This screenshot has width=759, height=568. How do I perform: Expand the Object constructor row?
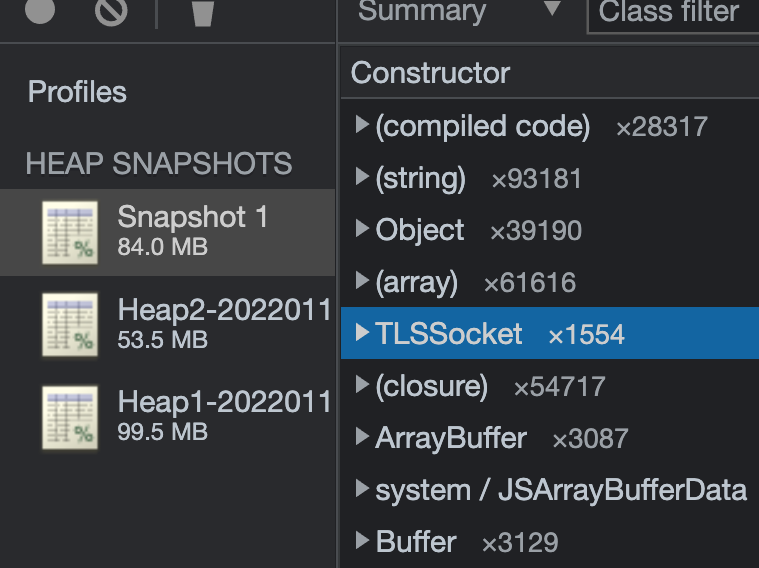(363, 230)
